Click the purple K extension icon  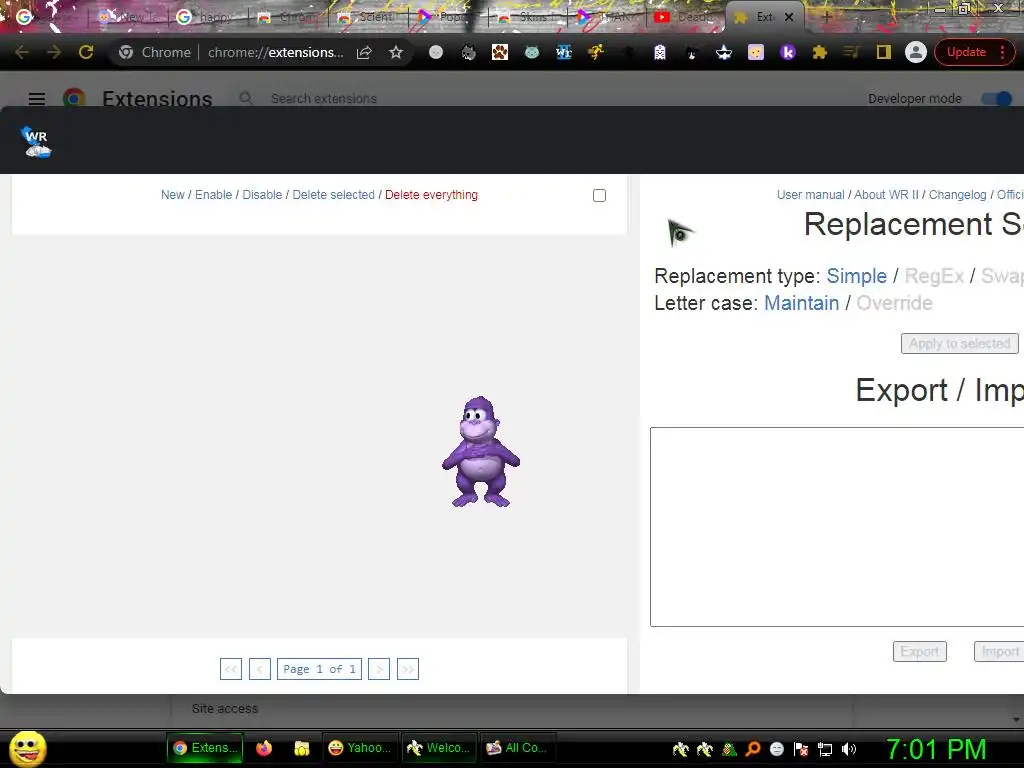point(788,52)
